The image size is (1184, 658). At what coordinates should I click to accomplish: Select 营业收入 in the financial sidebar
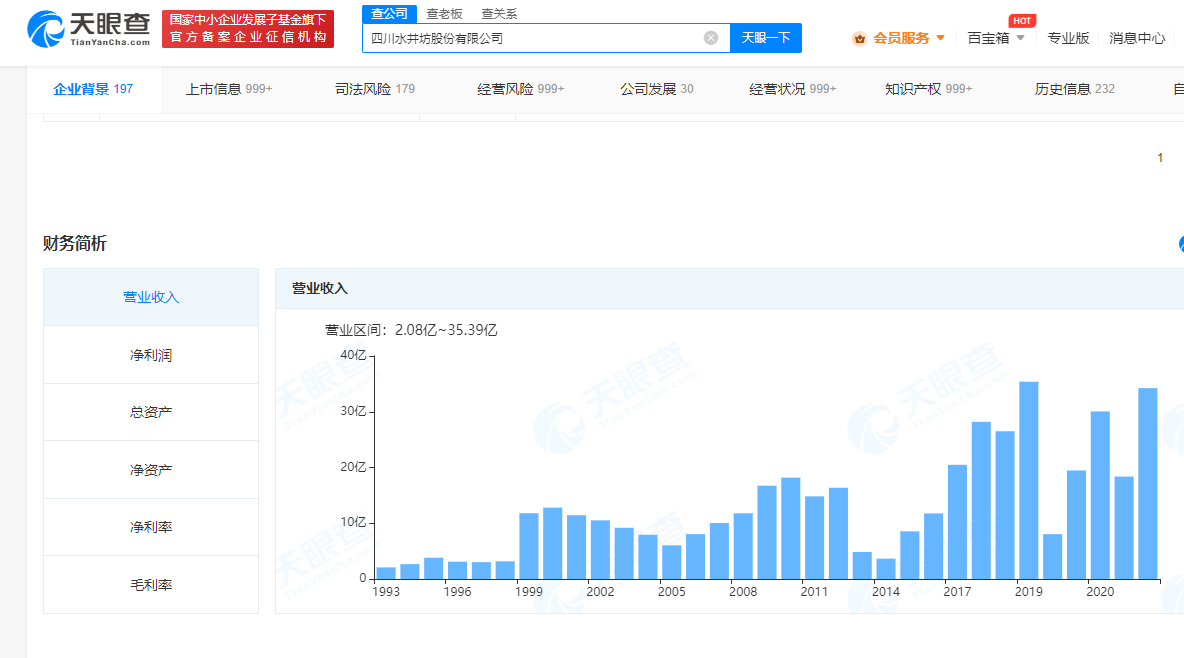(151, 297)
